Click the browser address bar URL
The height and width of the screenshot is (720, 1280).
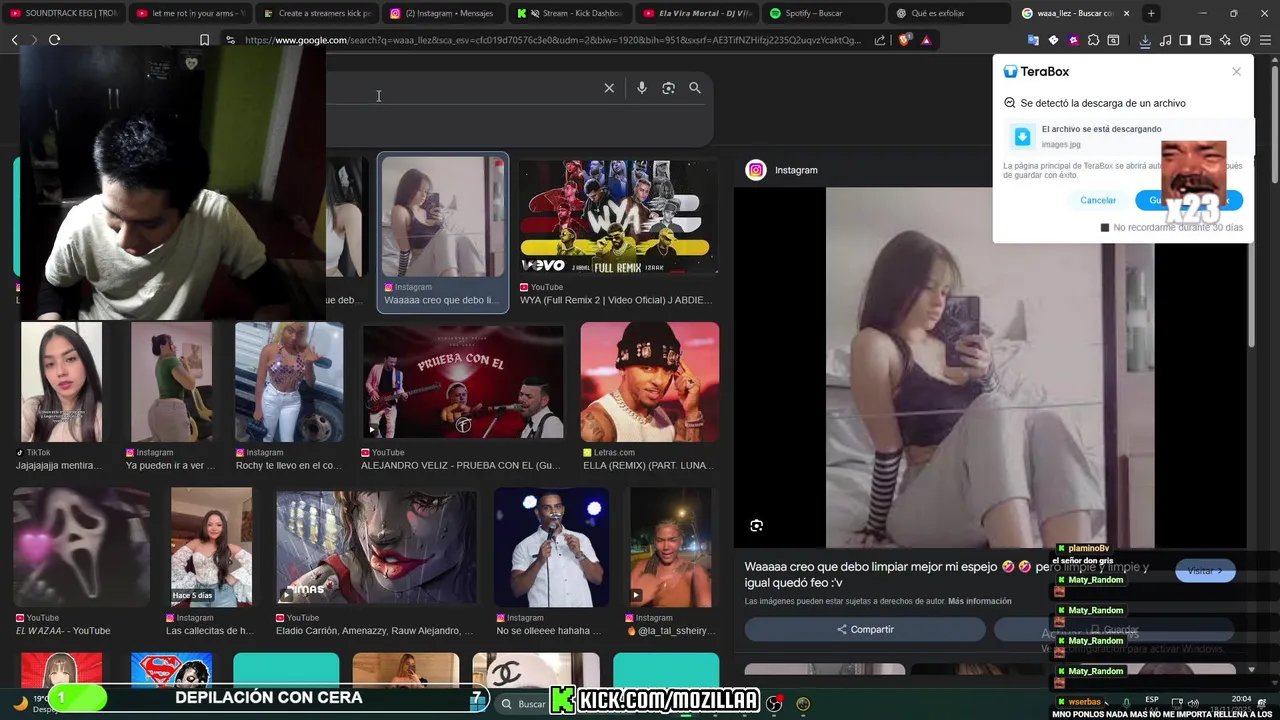pyautogui.click(x=552, y=40)
